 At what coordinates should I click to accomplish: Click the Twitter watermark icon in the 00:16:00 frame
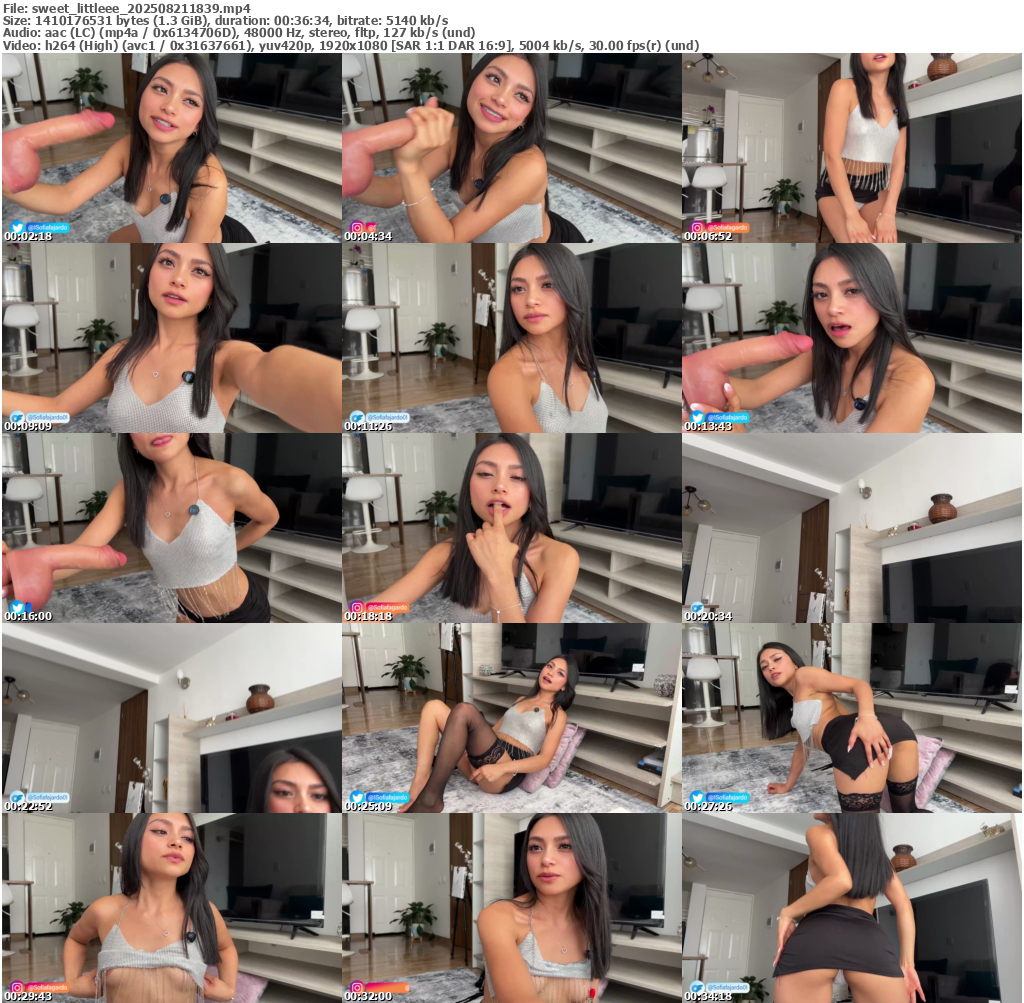[17, 607]
